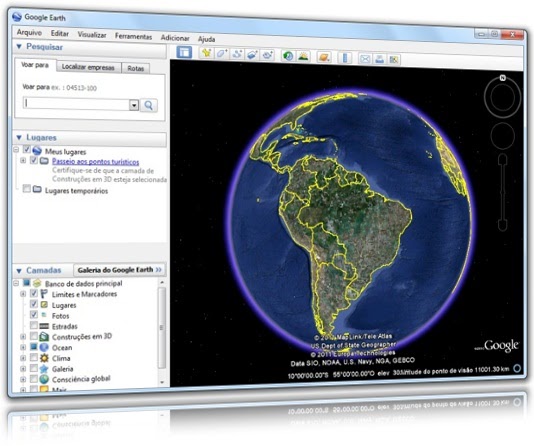Enable the Construções em 3D checkbox
Viewport: 534px width, 446px height.
(x=34, y=336)
